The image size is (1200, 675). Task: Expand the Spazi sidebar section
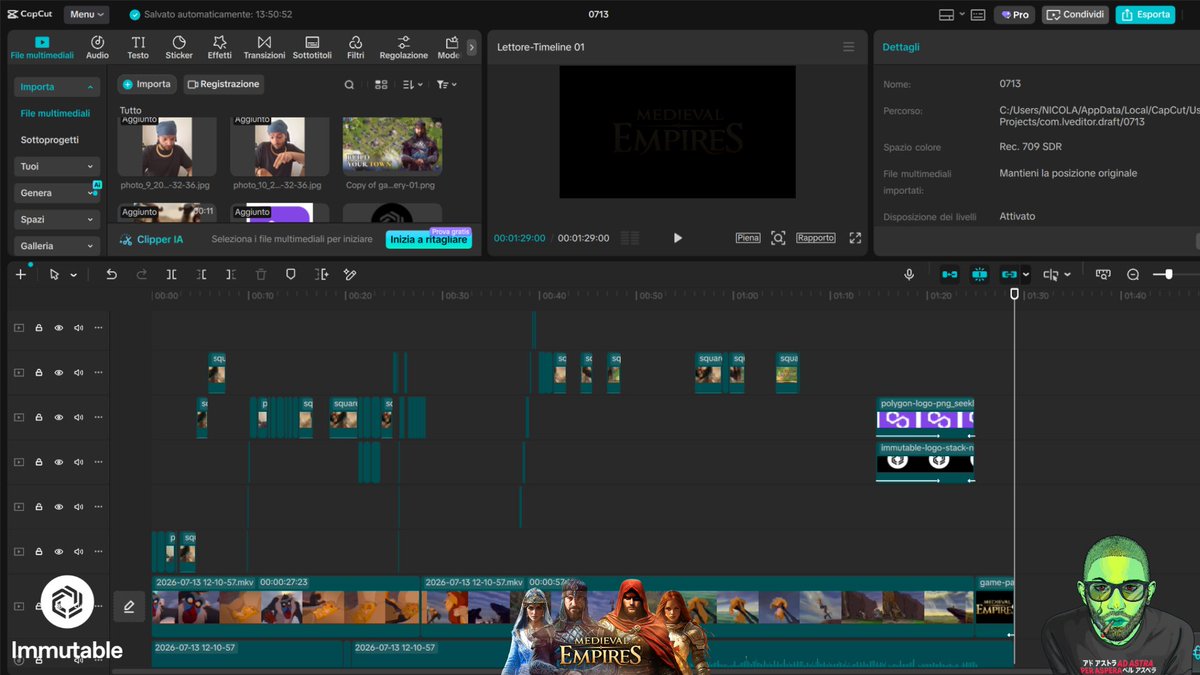57,219
